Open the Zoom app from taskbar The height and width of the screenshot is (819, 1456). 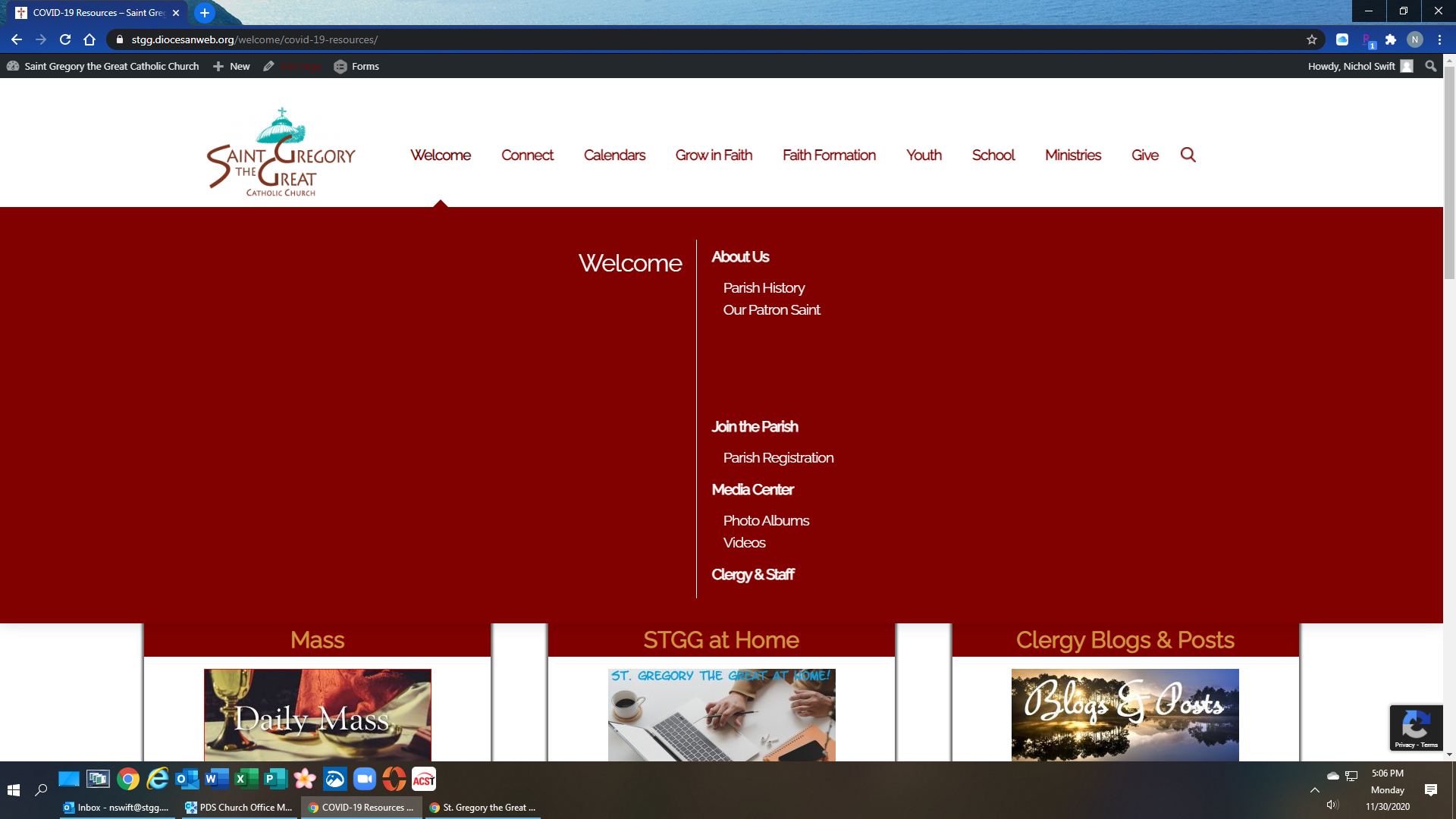click(365, 779)
